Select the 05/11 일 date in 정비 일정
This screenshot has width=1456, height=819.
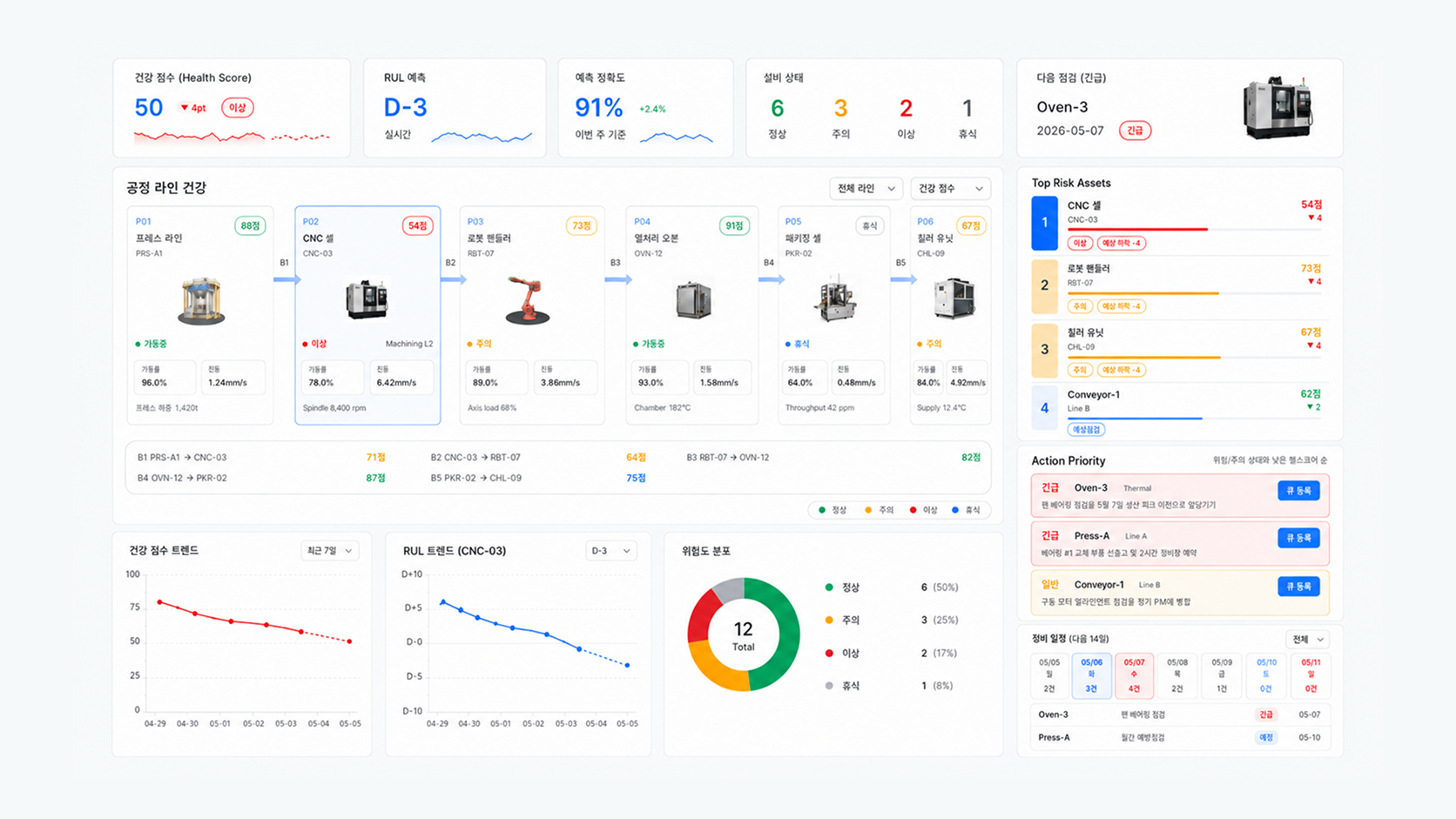click(x=1311, y=675)
